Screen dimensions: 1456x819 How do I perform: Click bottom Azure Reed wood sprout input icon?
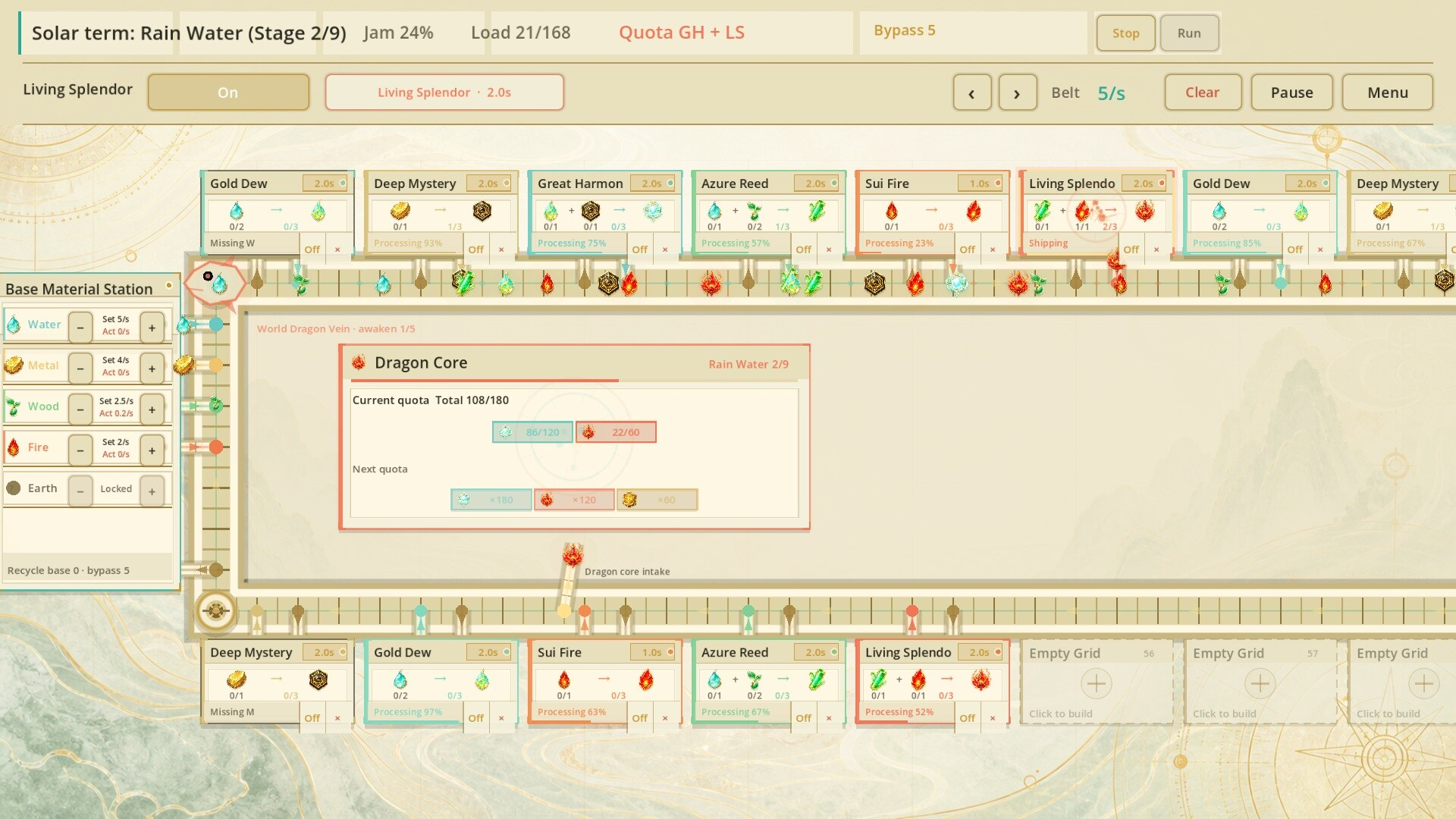click(754, 679)
